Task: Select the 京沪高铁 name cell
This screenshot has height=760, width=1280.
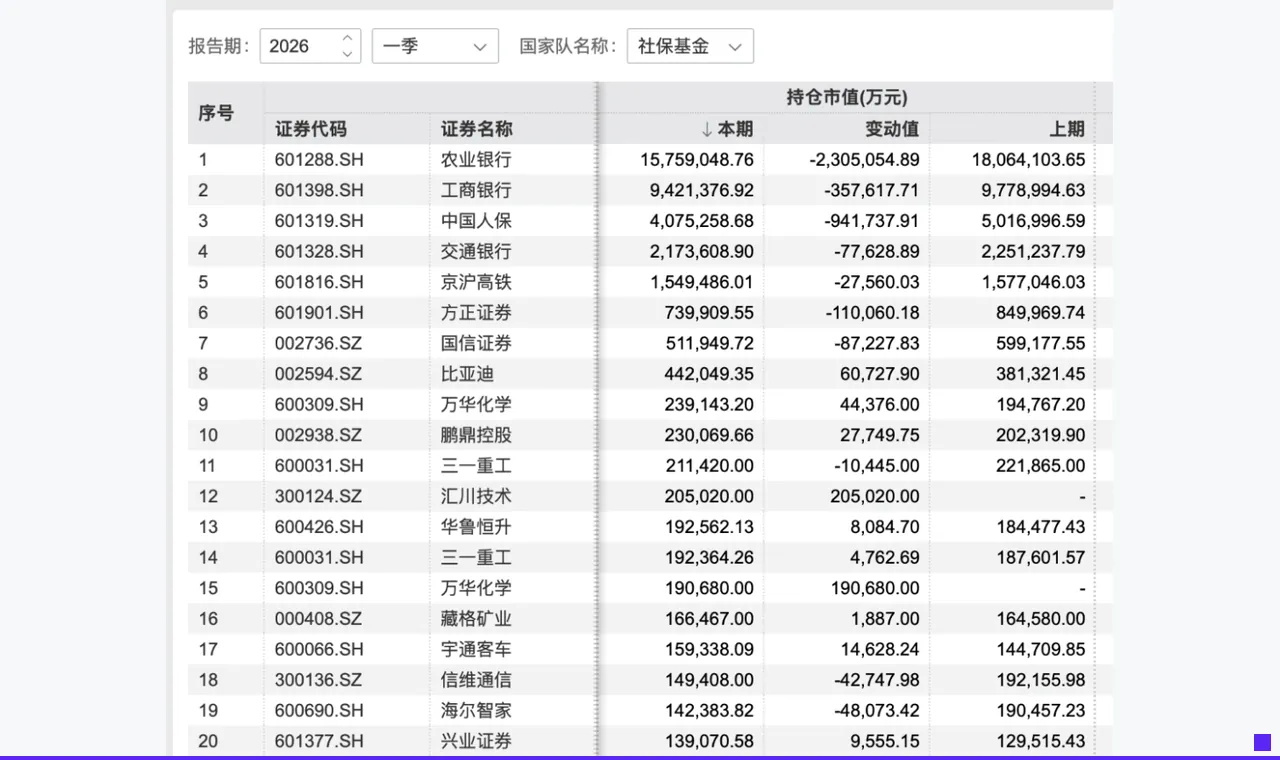Action: (x=476, y=282)
